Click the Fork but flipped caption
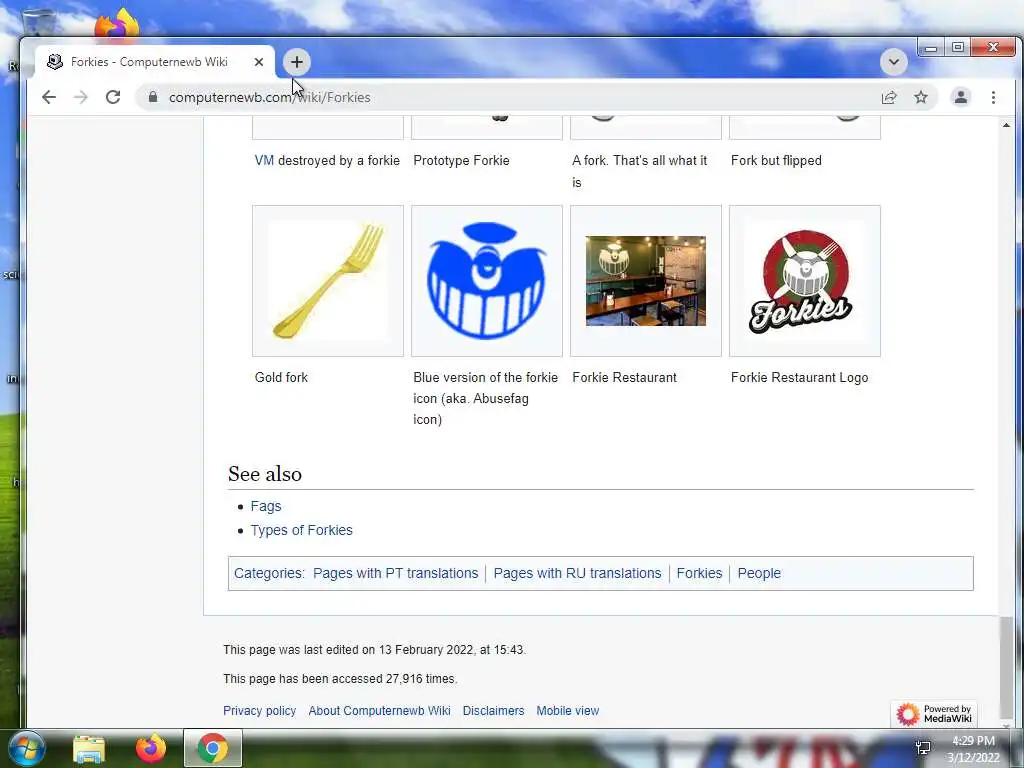The height and width of the screenshot is (768, 1024). [x=776, y=161]
